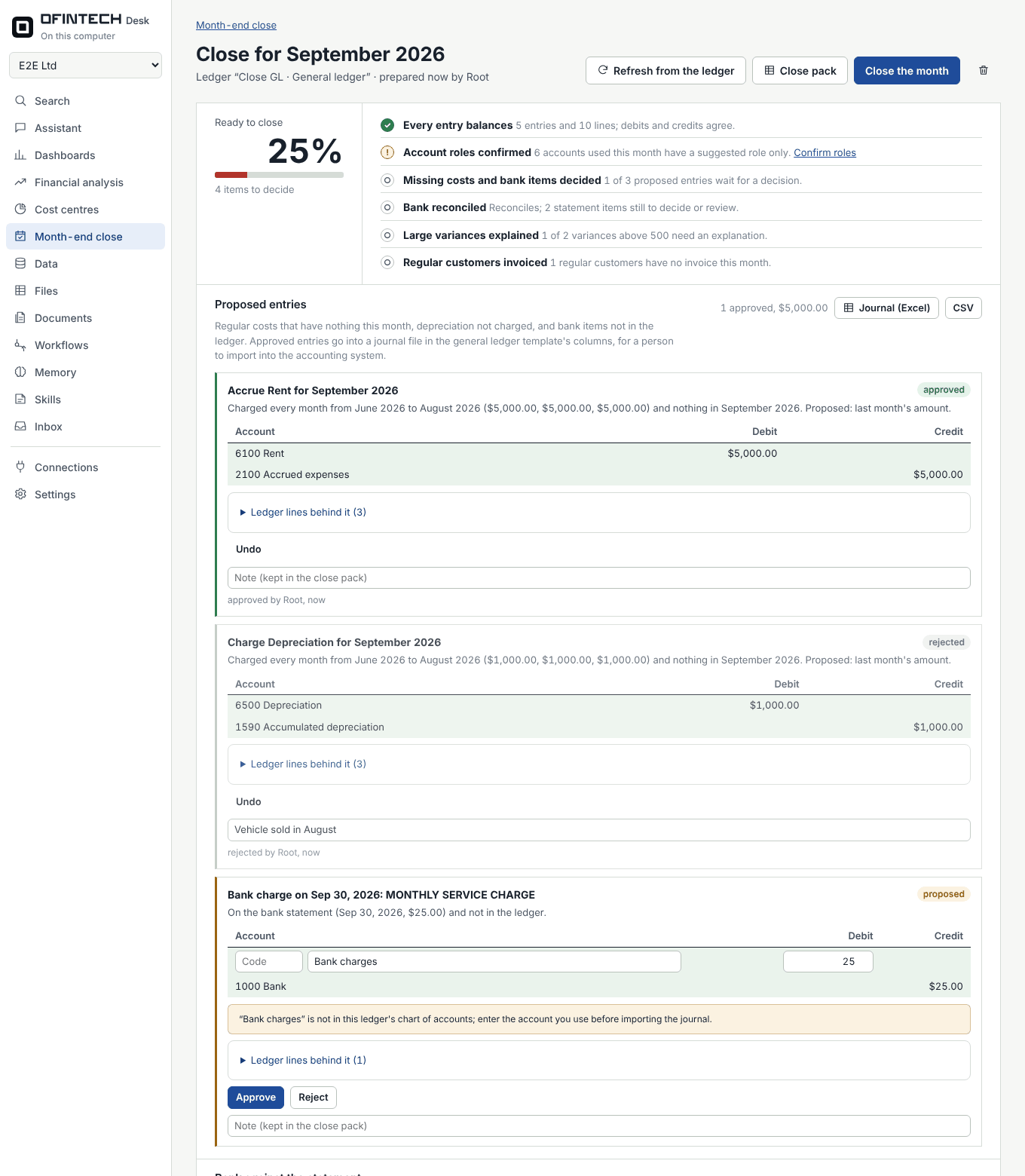Image resolution: width=1025 pixels, height=1176 pixels.
Task: Undo the approved Rent accrual
Action: tap(249, 550)
